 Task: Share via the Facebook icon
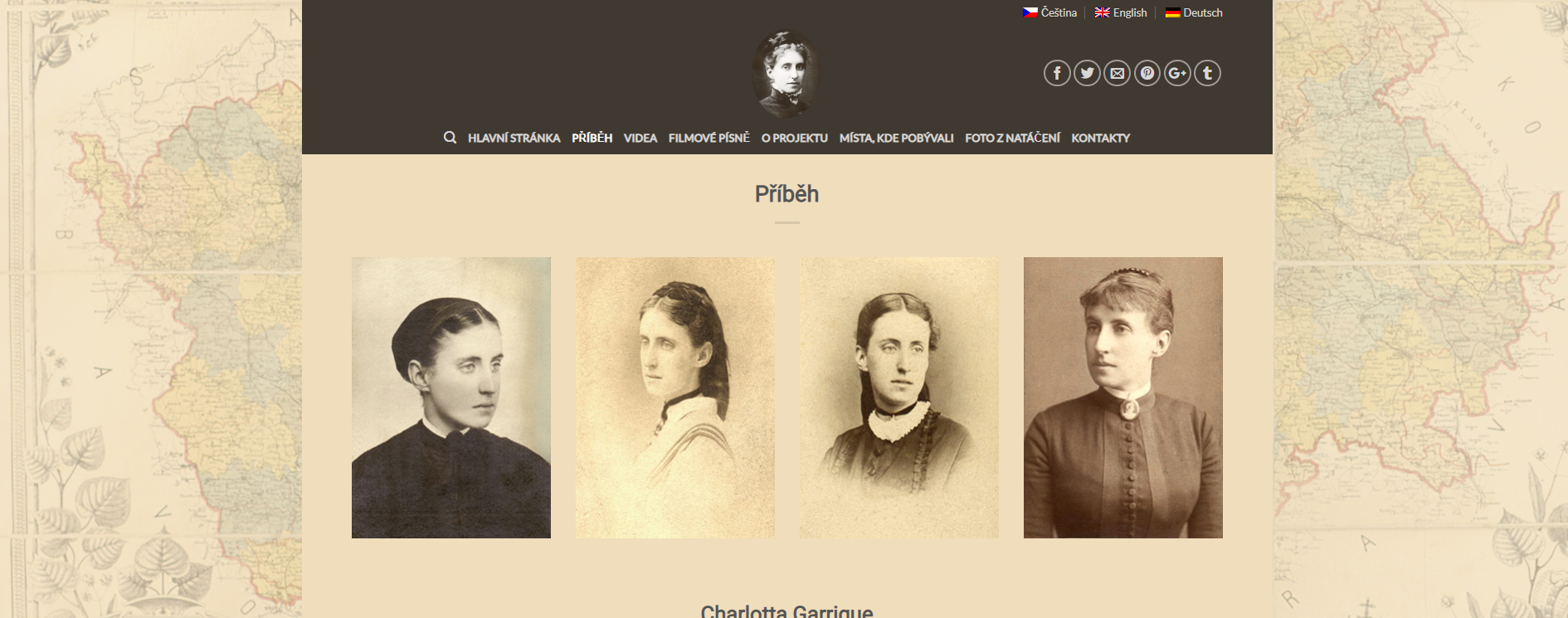click(1057, 73)
